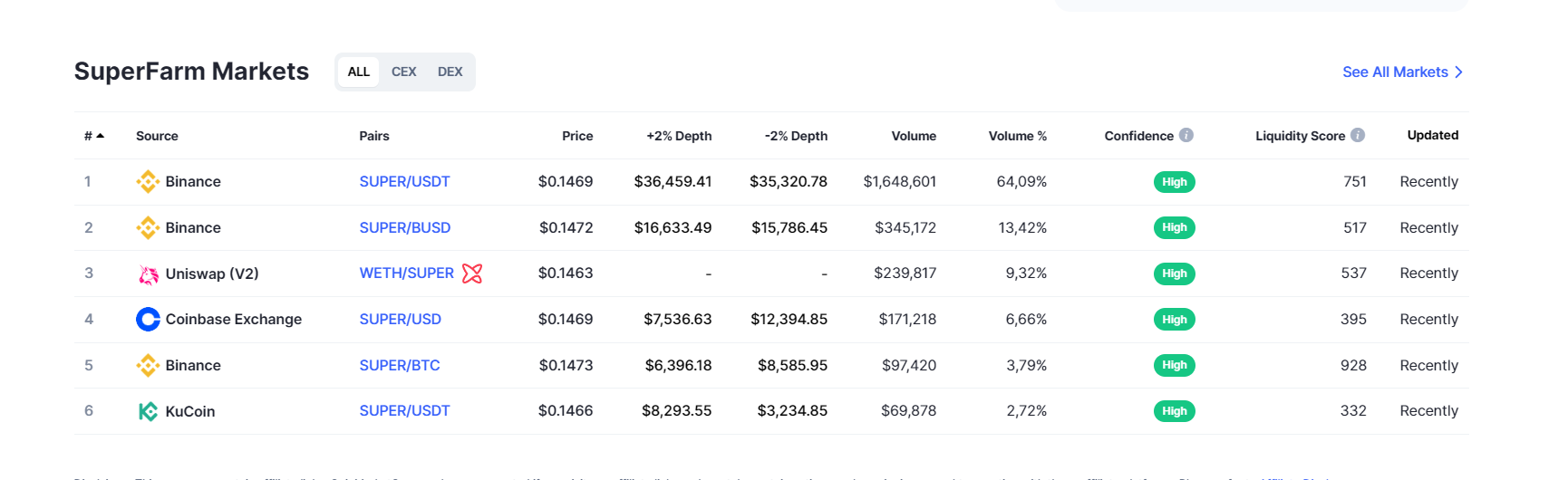Open Binance source in row 2

tap(193, 228)
